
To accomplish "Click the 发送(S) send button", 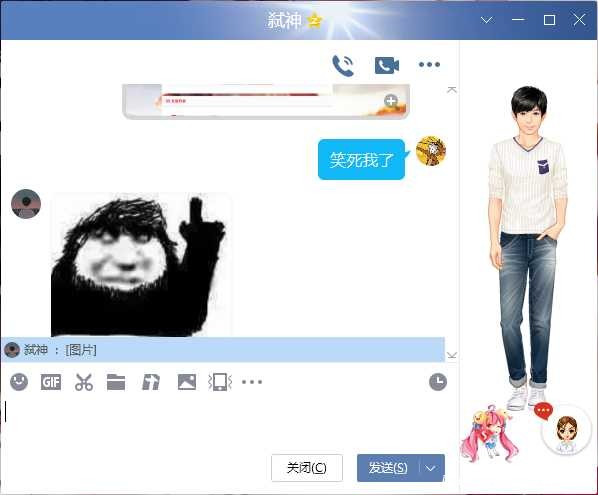I will click(388, 468).
